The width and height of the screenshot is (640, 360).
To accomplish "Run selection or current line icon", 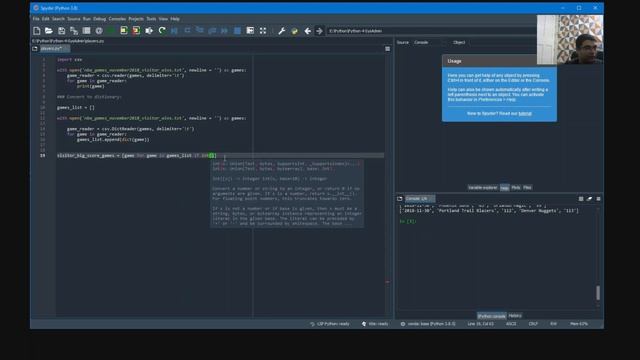I will [149, 31].
